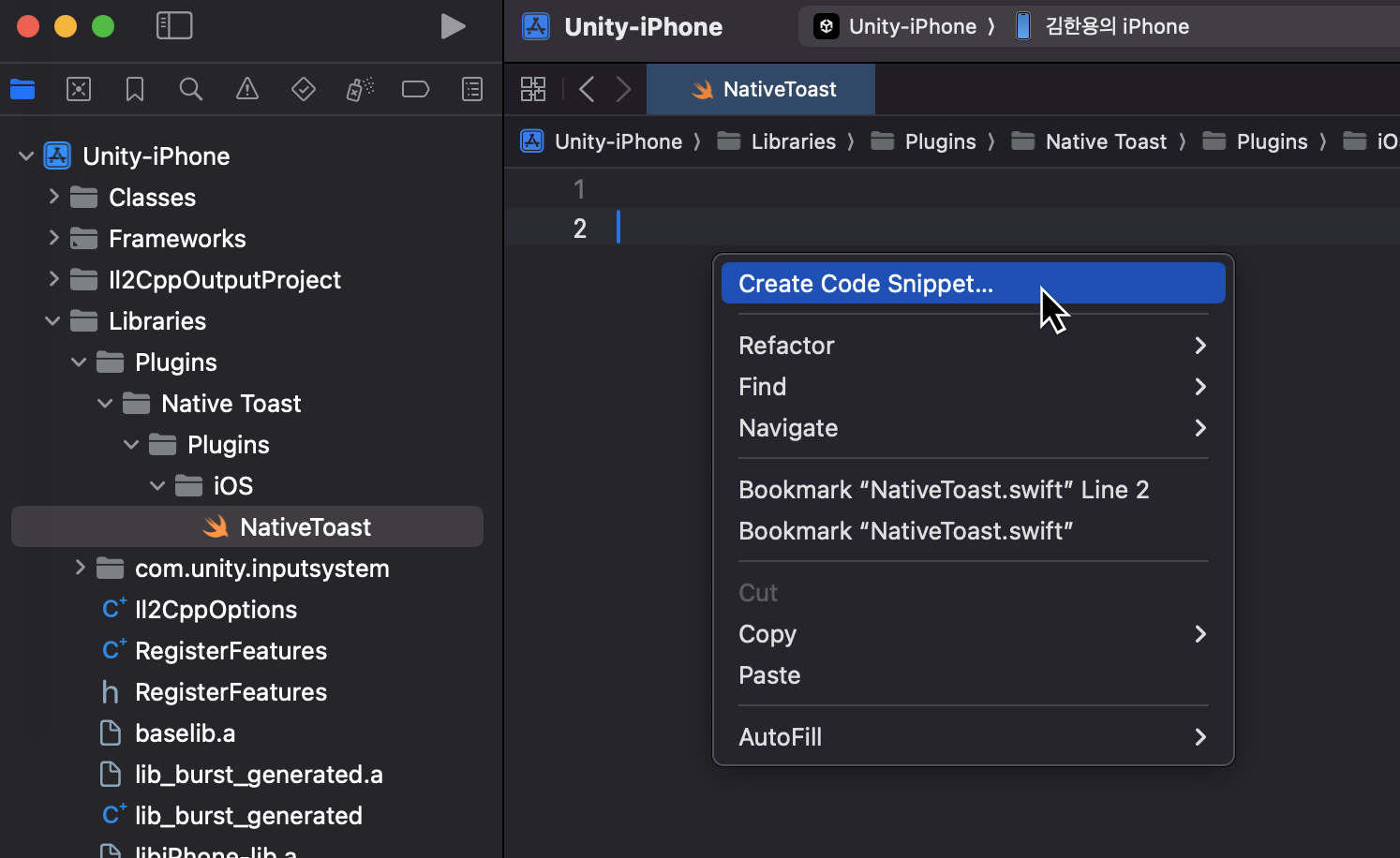Click the Swift icon on NativeToast tab
Viewport: 1400px width, 858px height.
[702, 89]
